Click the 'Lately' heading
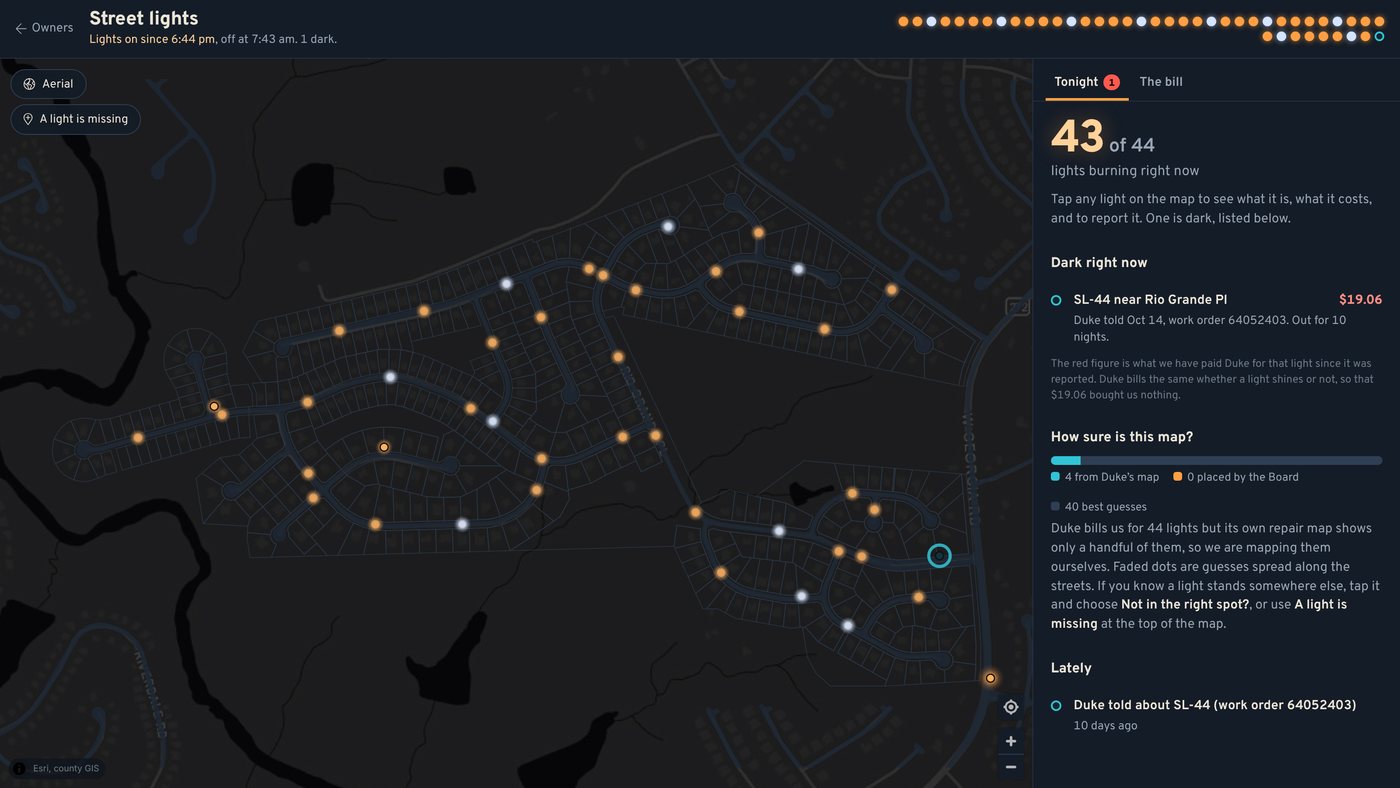 [x=1071, y=668]
